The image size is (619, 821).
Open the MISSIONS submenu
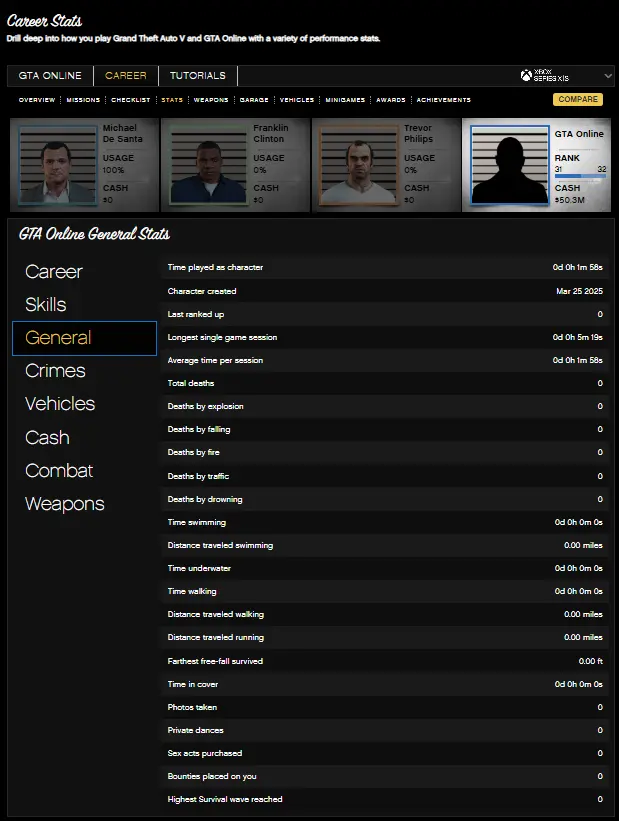83,99
